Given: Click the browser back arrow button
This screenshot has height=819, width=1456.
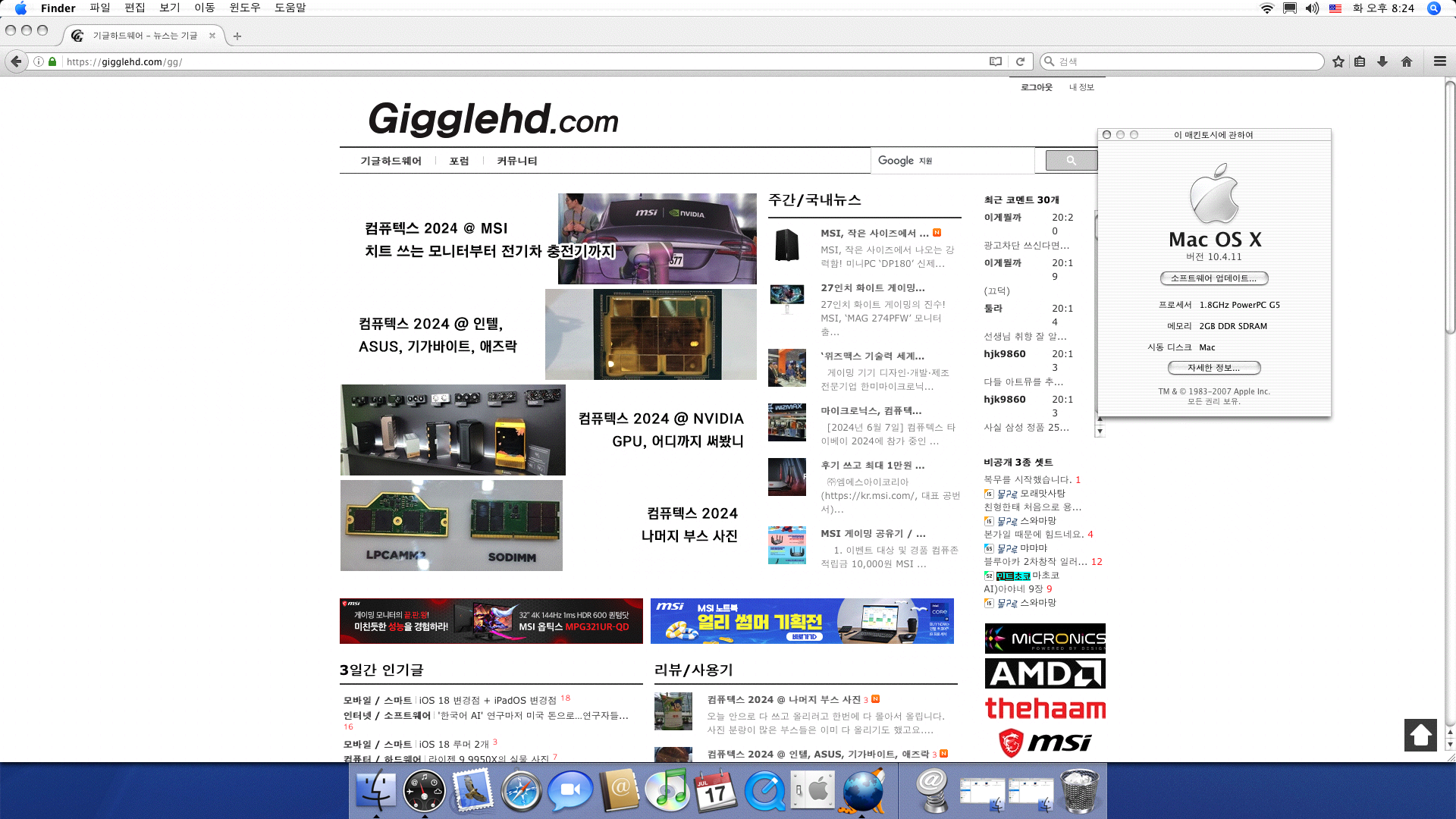Looking at the screenshot, I should pyautogui.click(x=16, y=61).
